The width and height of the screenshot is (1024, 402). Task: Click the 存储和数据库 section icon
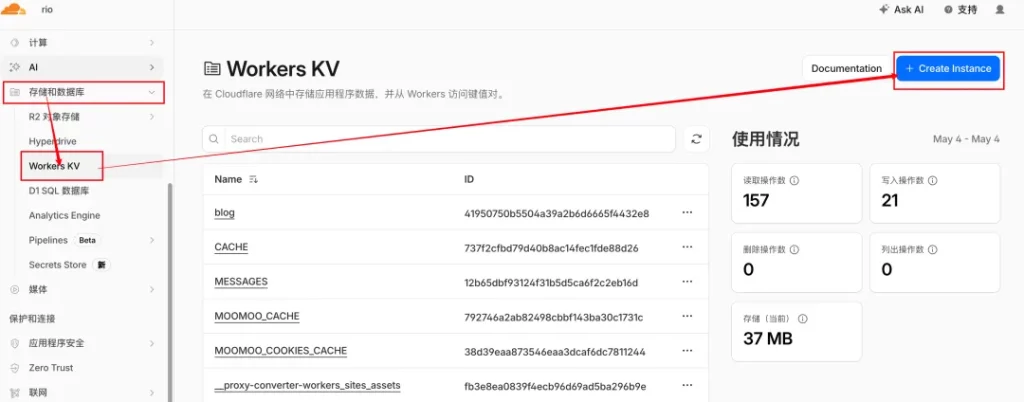tap(14, 93)
